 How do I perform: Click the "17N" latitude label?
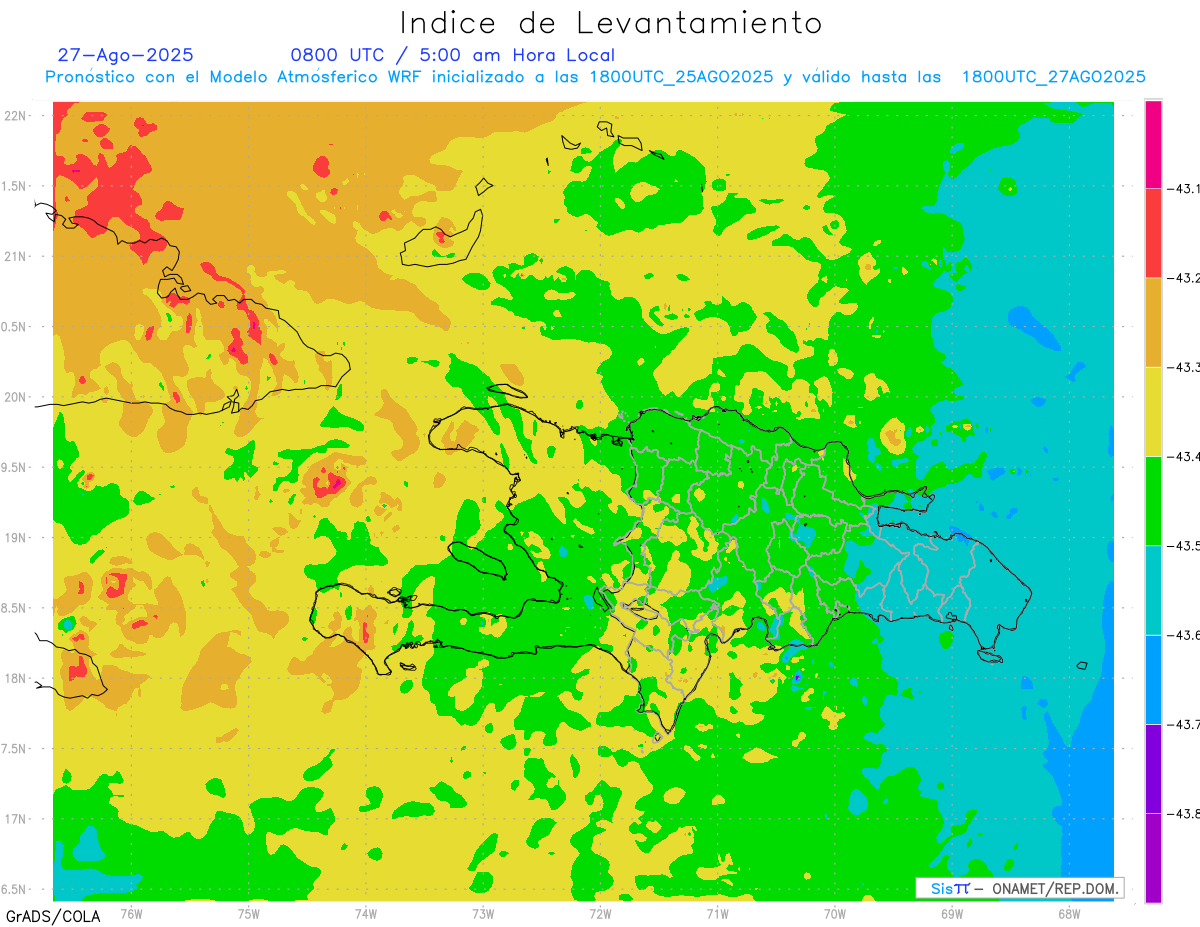click(16, 819)
